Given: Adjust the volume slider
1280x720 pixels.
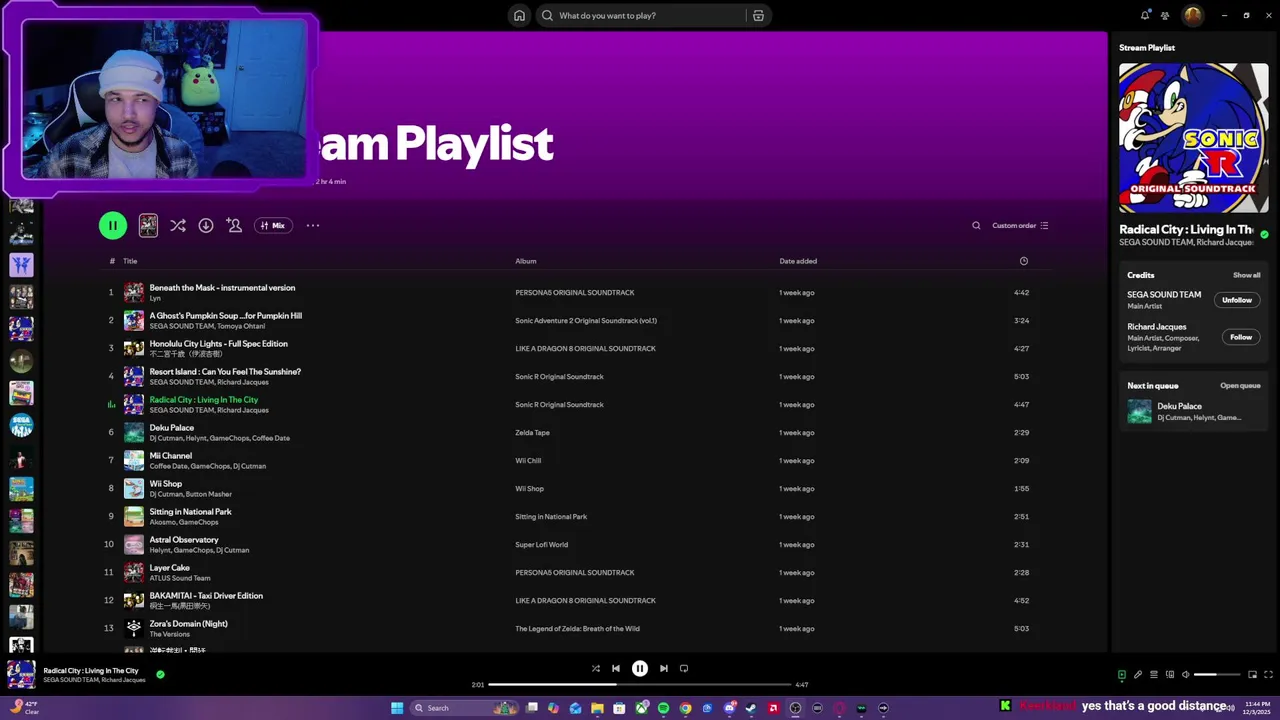Looking at the screenshot, I should click(1217, 675).
